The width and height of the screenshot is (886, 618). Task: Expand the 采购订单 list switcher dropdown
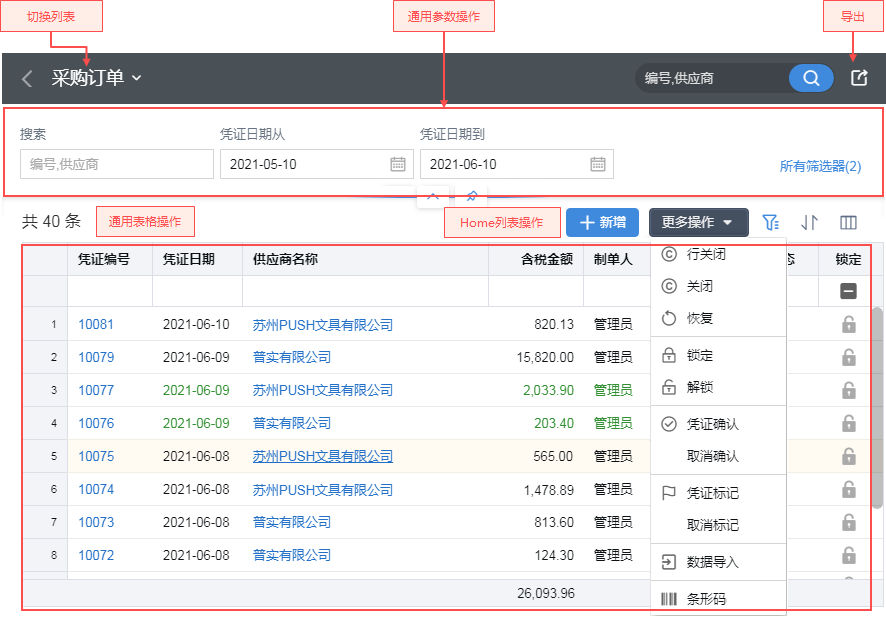[x=137, y=78]
